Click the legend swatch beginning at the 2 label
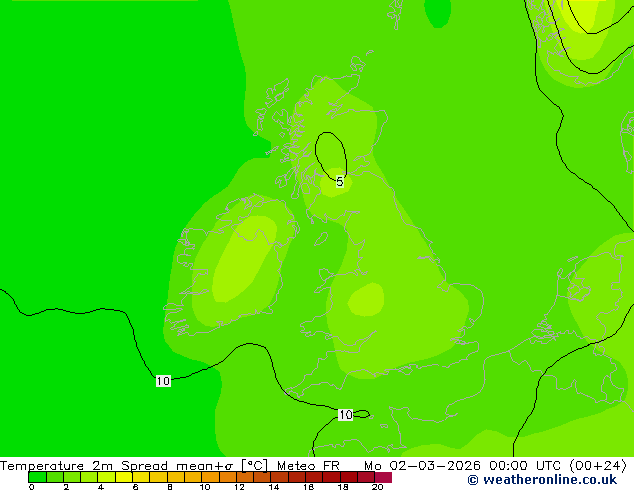This screenshot has width=634, height=490. pos(72,477)
